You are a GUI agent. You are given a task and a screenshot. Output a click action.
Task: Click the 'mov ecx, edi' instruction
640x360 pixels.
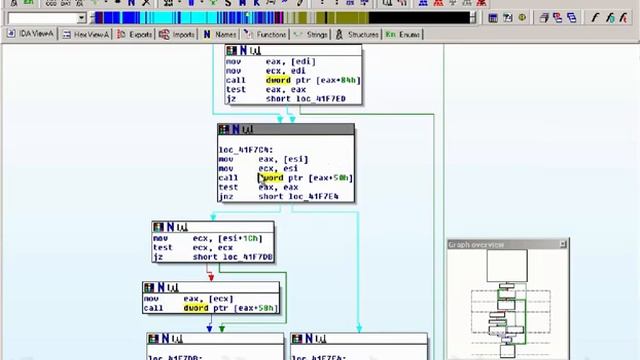click(265, 71)
